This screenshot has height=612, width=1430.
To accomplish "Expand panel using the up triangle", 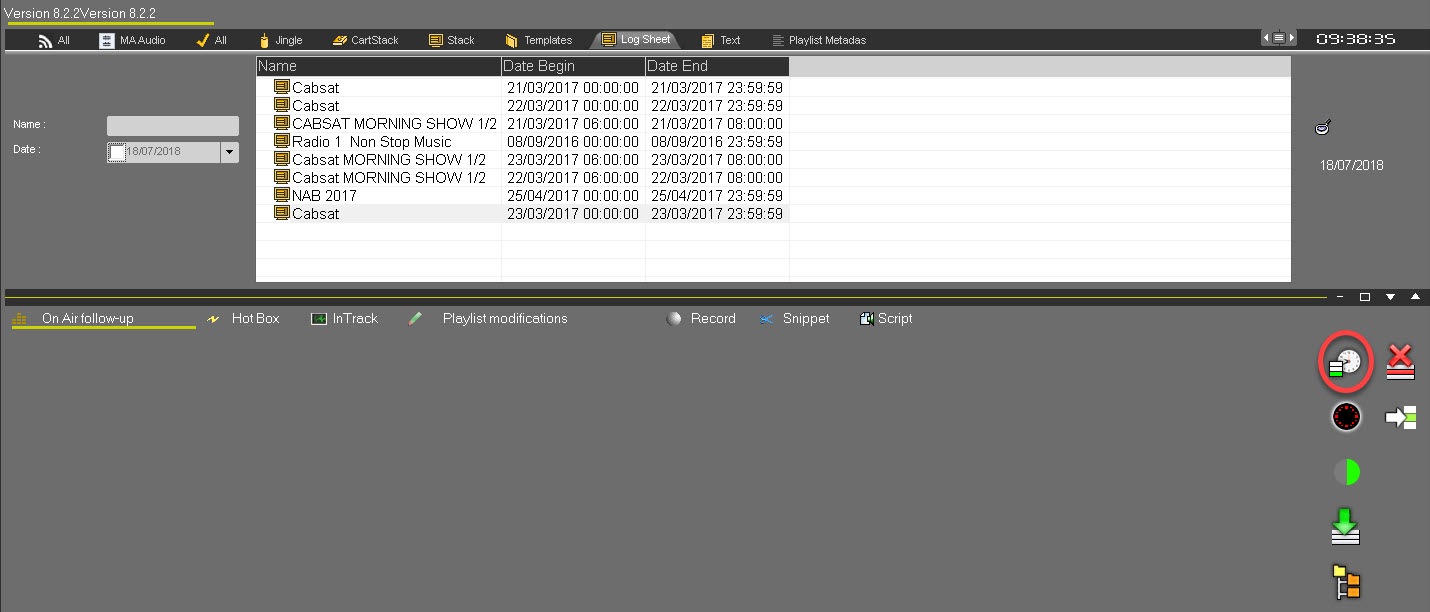I will point(1415,297).
